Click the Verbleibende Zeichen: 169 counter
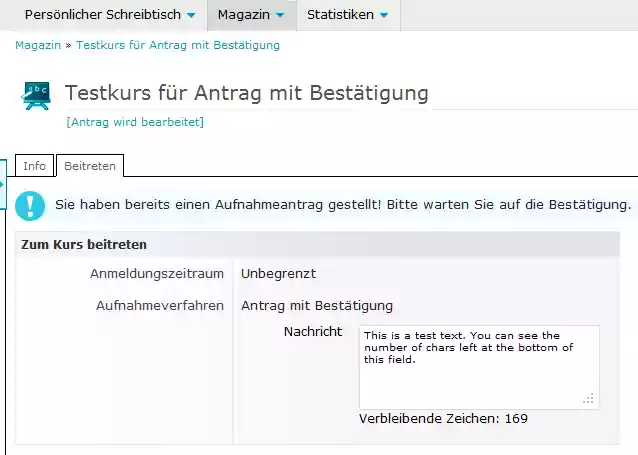638x455 pixels. [x=444, y=418]
